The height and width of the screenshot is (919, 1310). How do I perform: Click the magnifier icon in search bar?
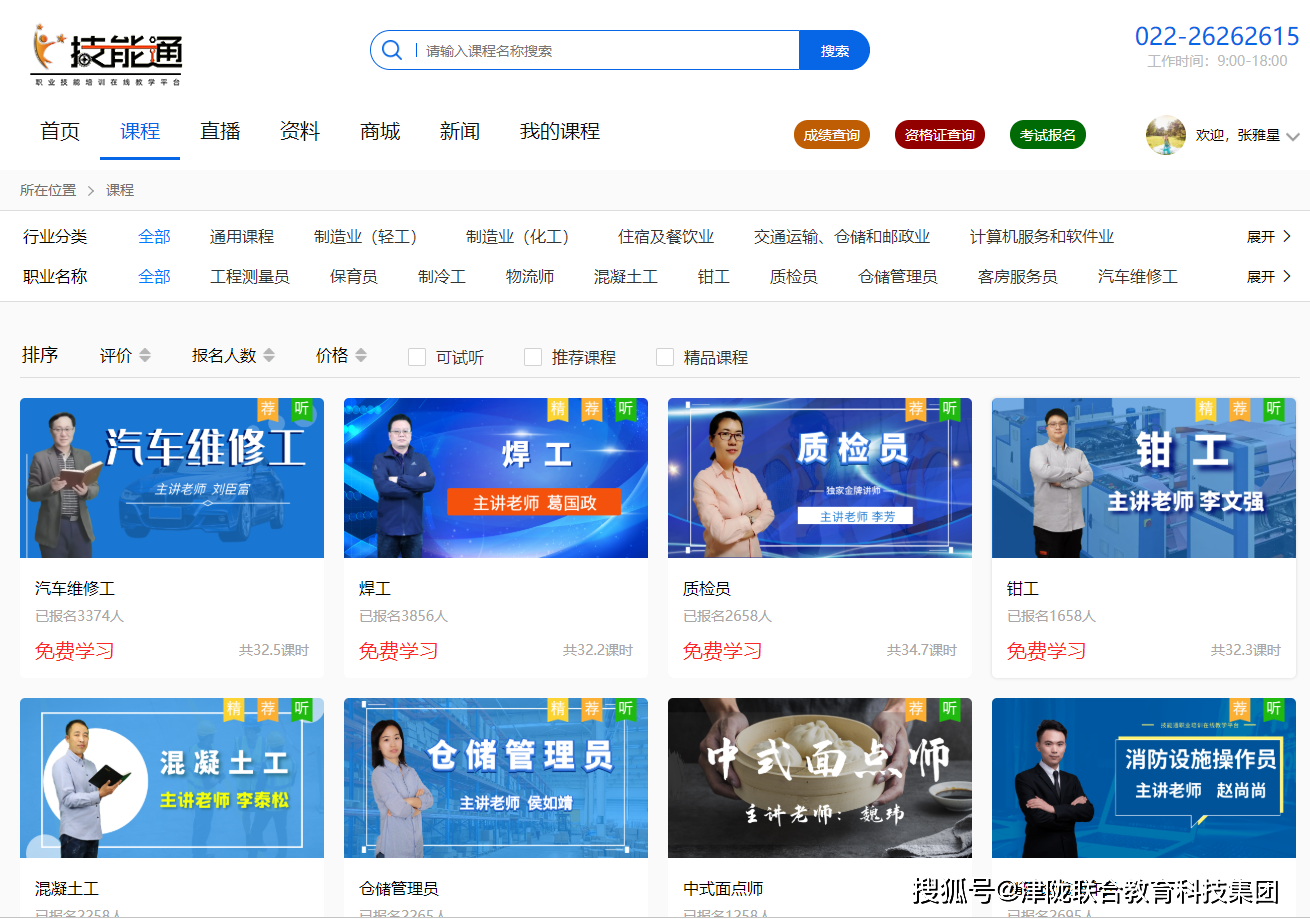tap(392, 50)
